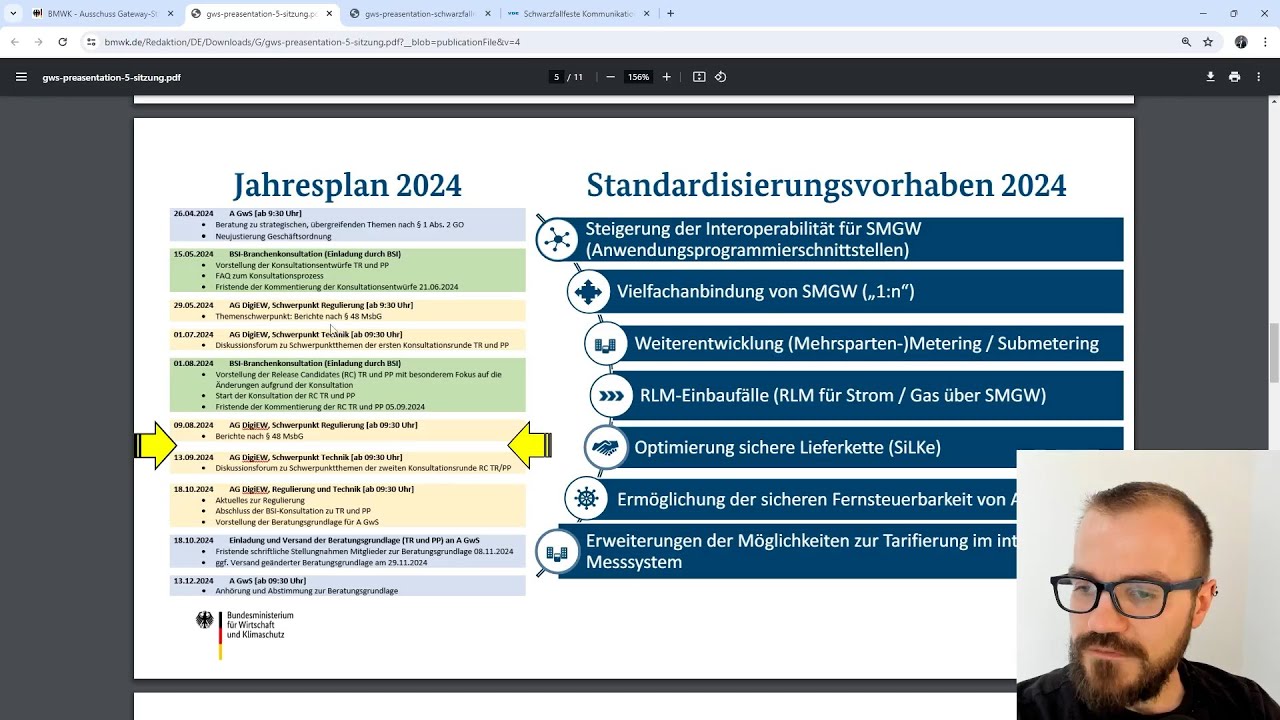Viewport: 1280px width, 720px height.
Task: Click the address bar URL
Action: click(x=312, y=42)
